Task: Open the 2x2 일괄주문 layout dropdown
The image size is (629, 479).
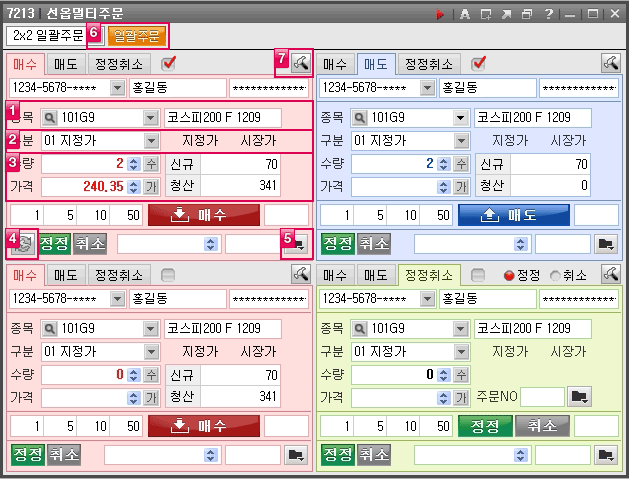Action: [45, 35]
